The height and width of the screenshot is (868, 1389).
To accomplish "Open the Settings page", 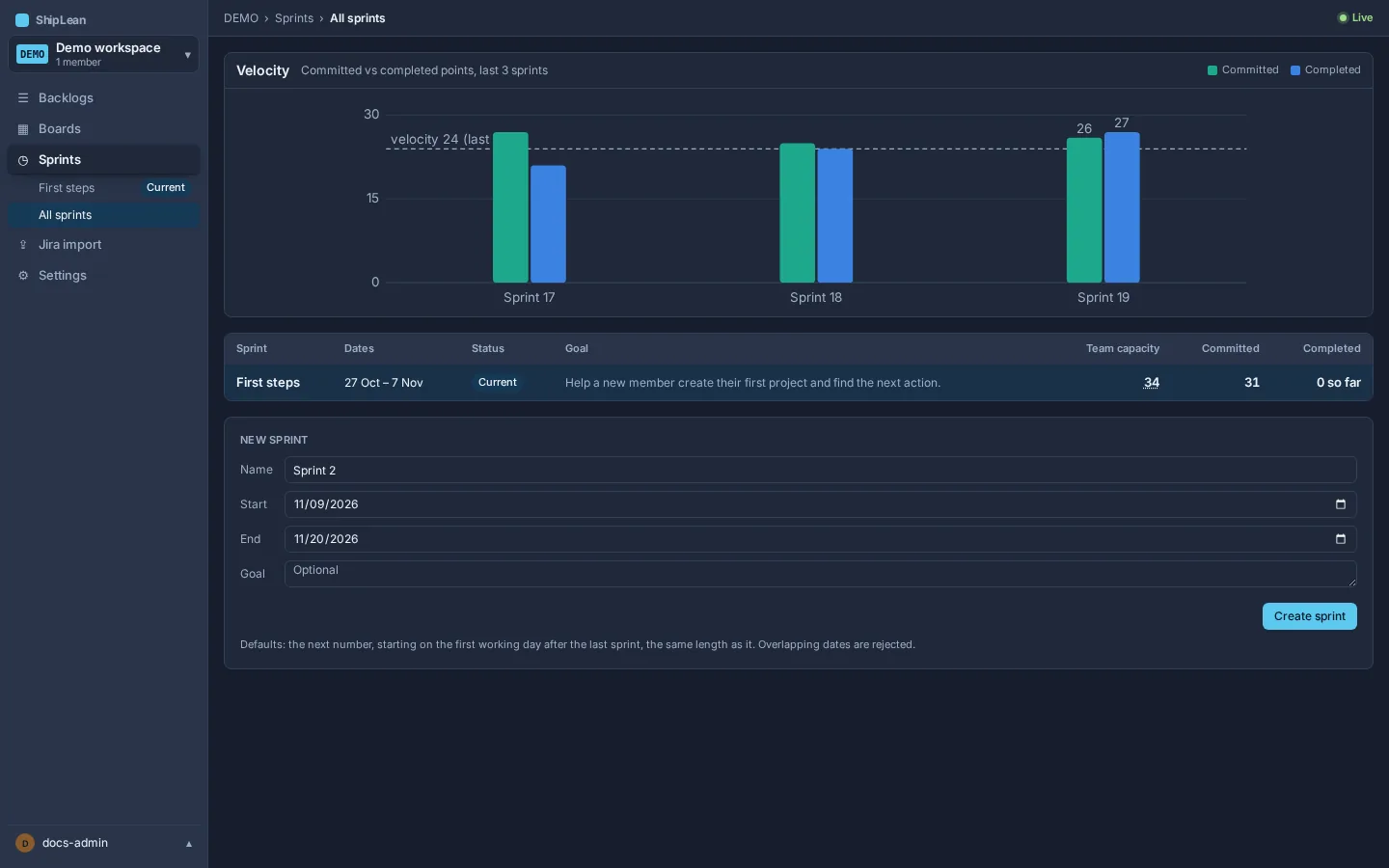I will [104, 276].
